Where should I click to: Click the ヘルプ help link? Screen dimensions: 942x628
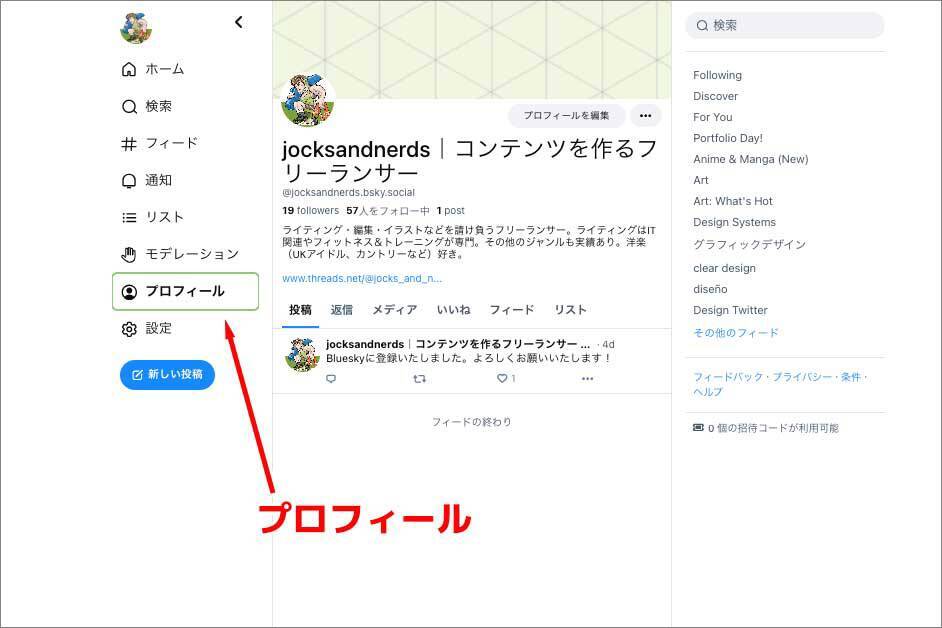[708, 392]
